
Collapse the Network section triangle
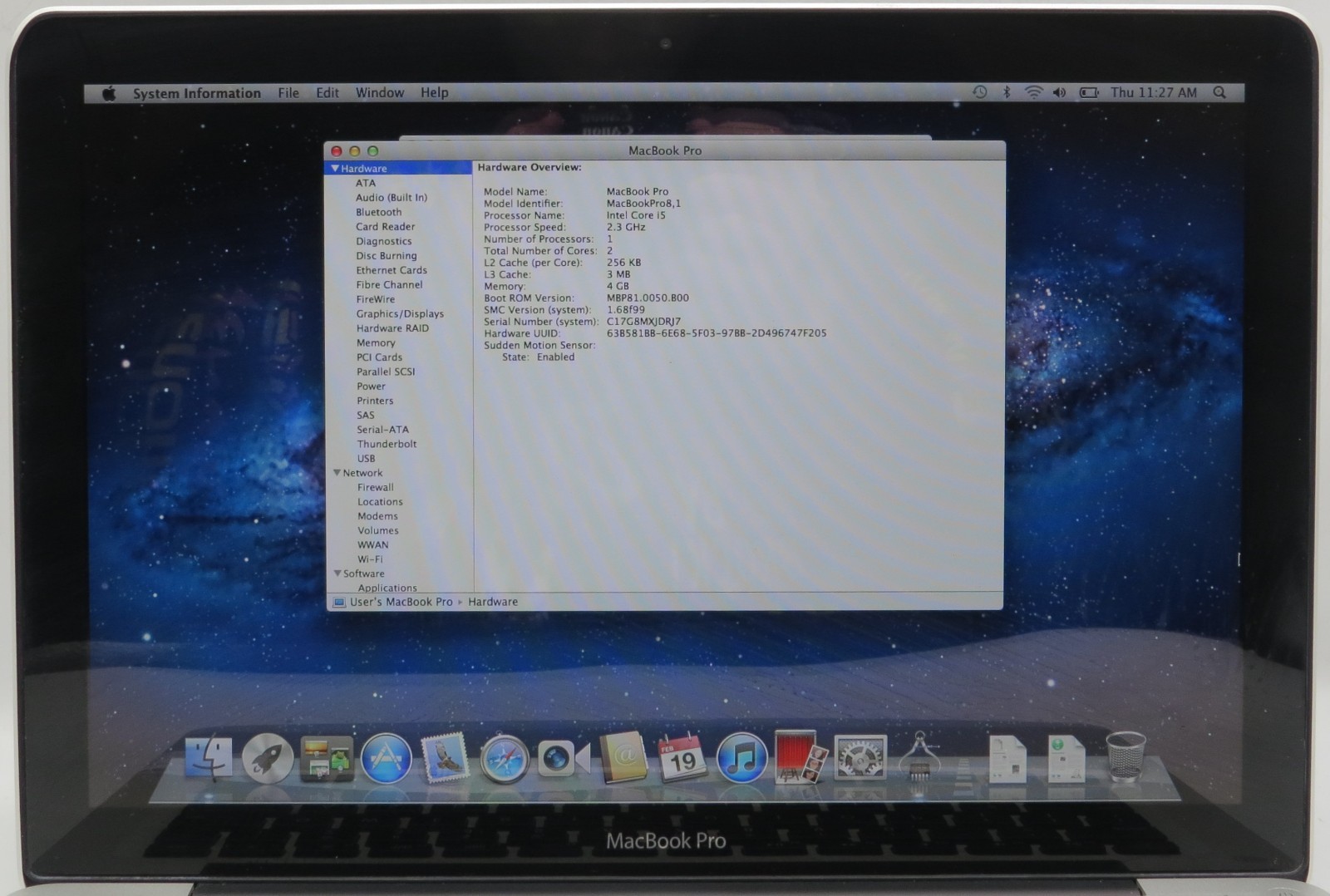tap(337, 472)
